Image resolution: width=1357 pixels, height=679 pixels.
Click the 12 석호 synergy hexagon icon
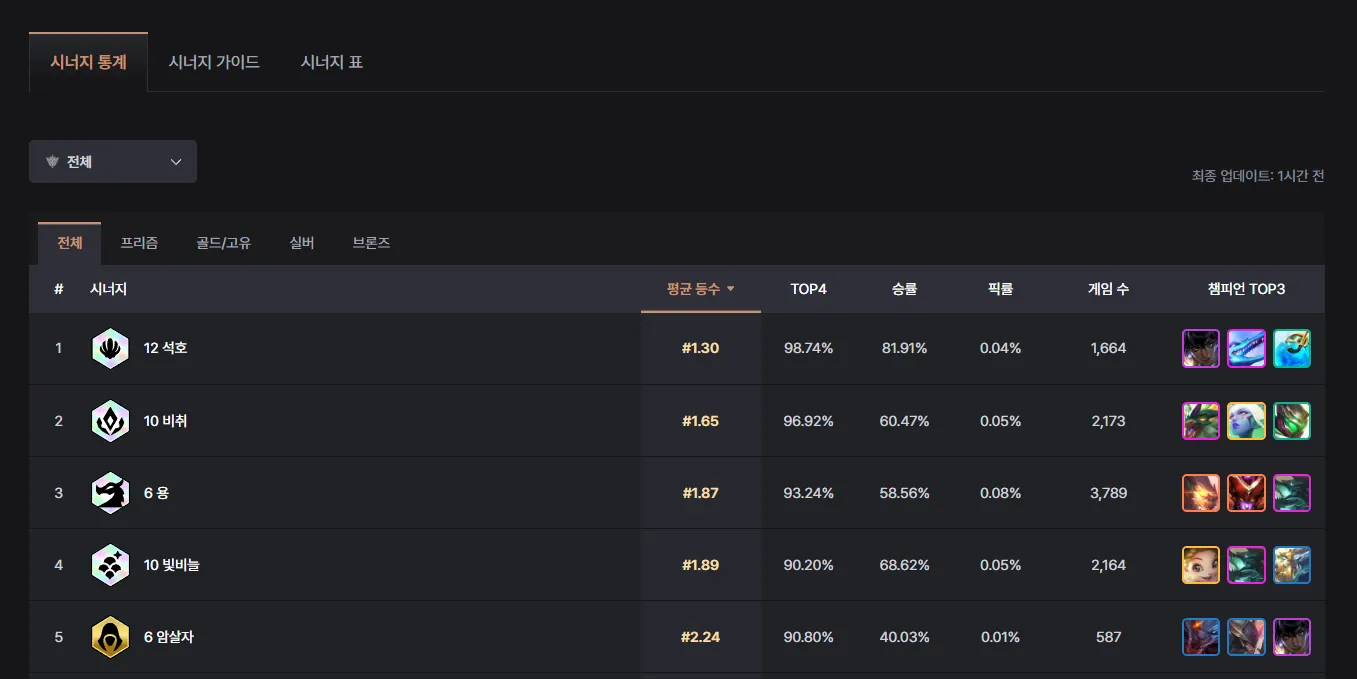[110, 349]
